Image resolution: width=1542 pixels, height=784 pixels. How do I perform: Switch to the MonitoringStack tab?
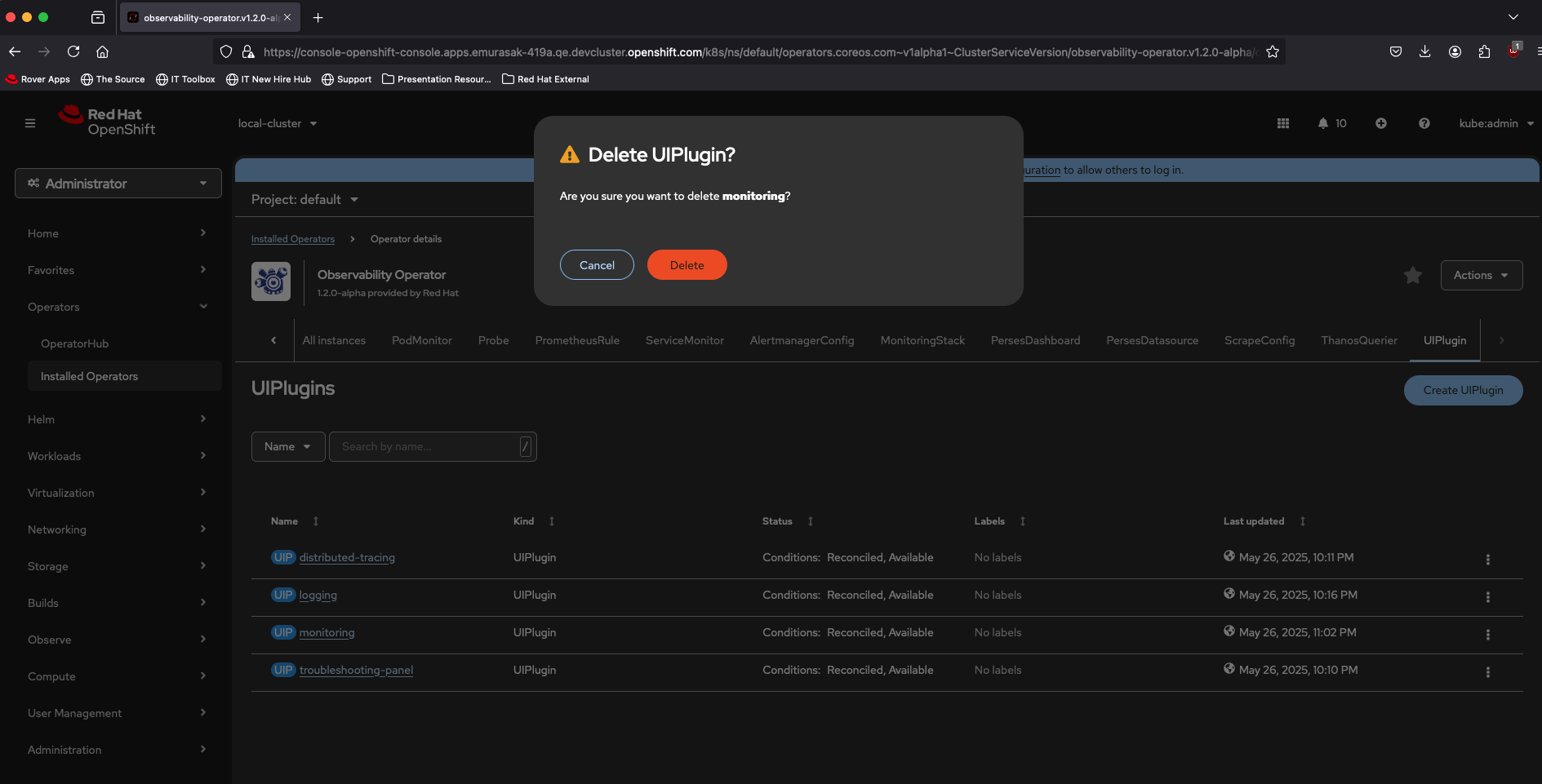922,340
